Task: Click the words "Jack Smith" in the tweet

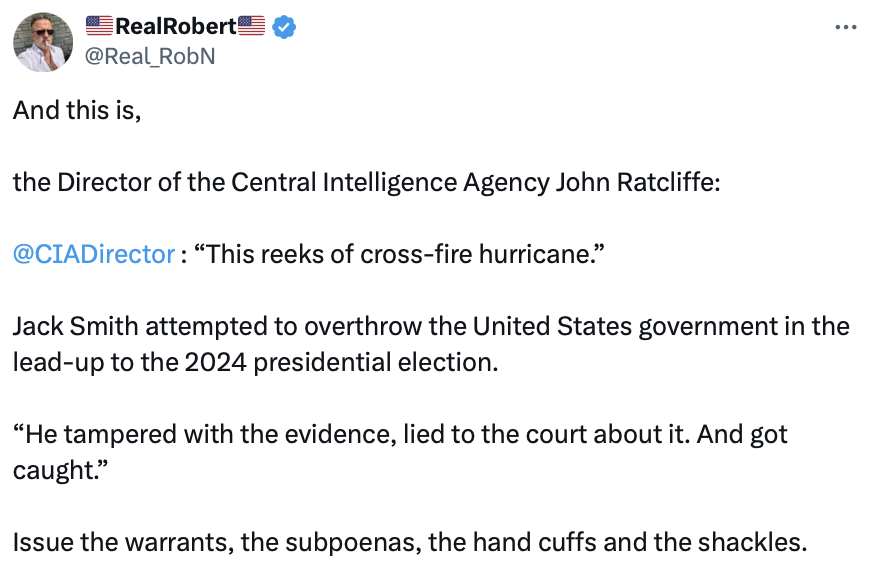Action: pyautogui.click(x=67, y=326)
